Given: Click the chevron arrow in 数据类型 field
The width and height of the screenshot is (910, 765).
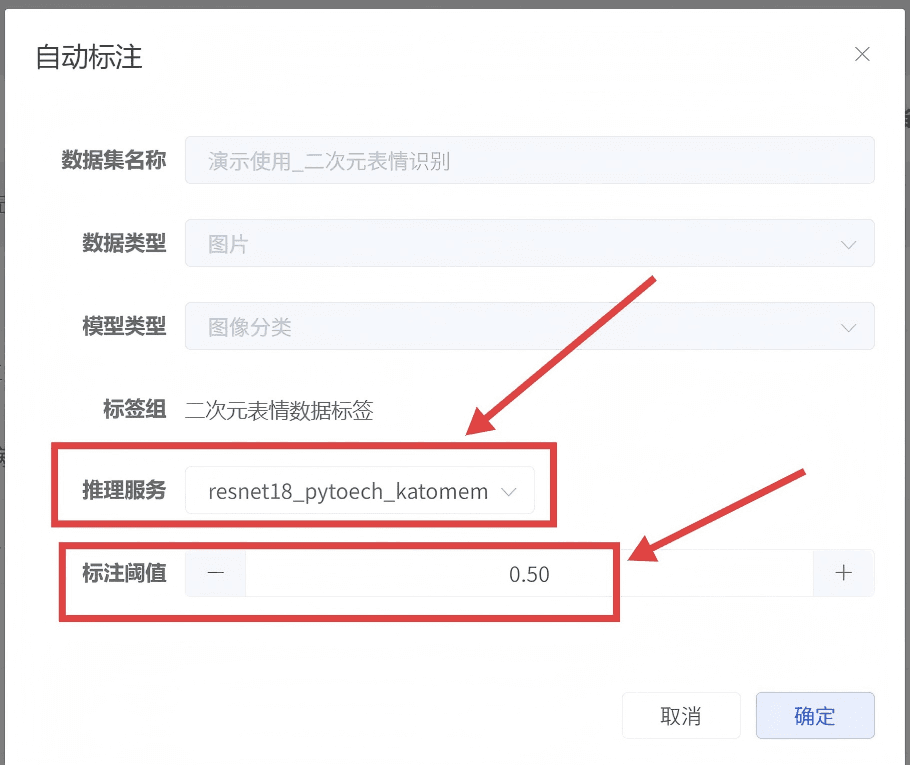Looking at the screenshot, I should click(849, 244).
